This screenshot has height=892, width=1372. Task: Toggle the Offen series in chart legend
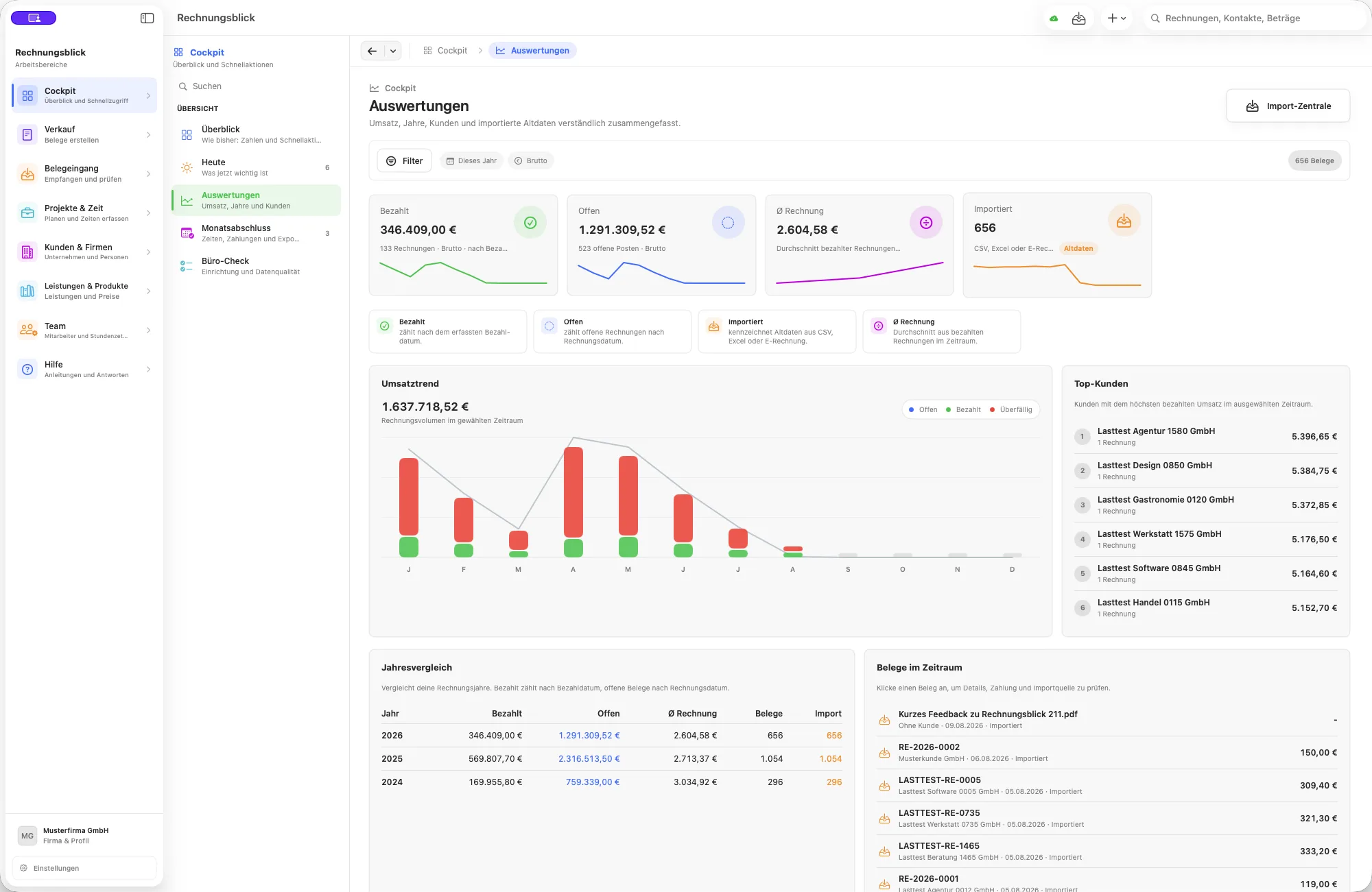pyautogui.click(x=923, y=409)
